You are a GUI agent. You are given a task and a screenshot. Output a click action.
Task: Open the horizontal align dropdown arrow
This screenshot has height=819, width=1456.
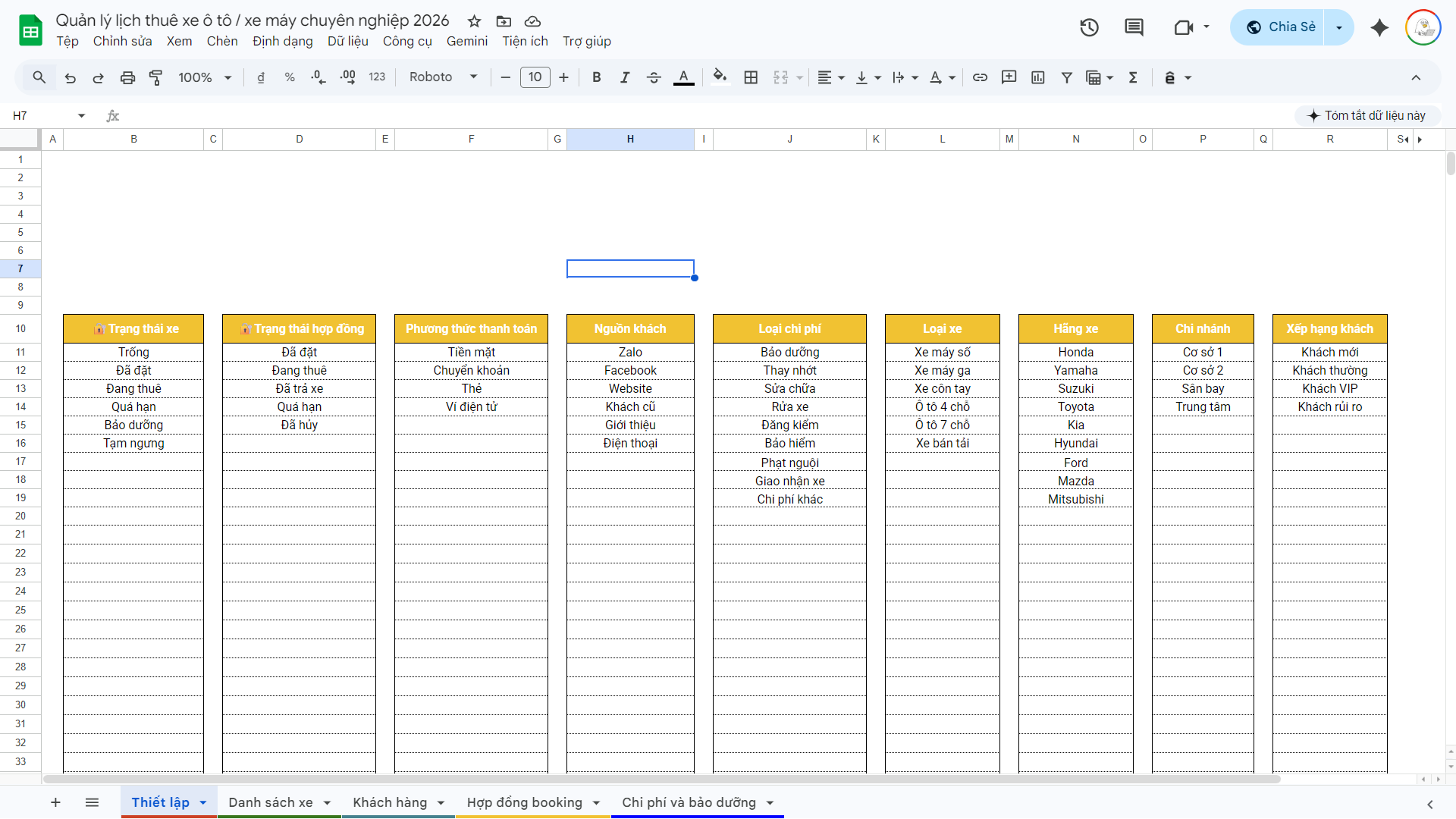coord(840,77)
